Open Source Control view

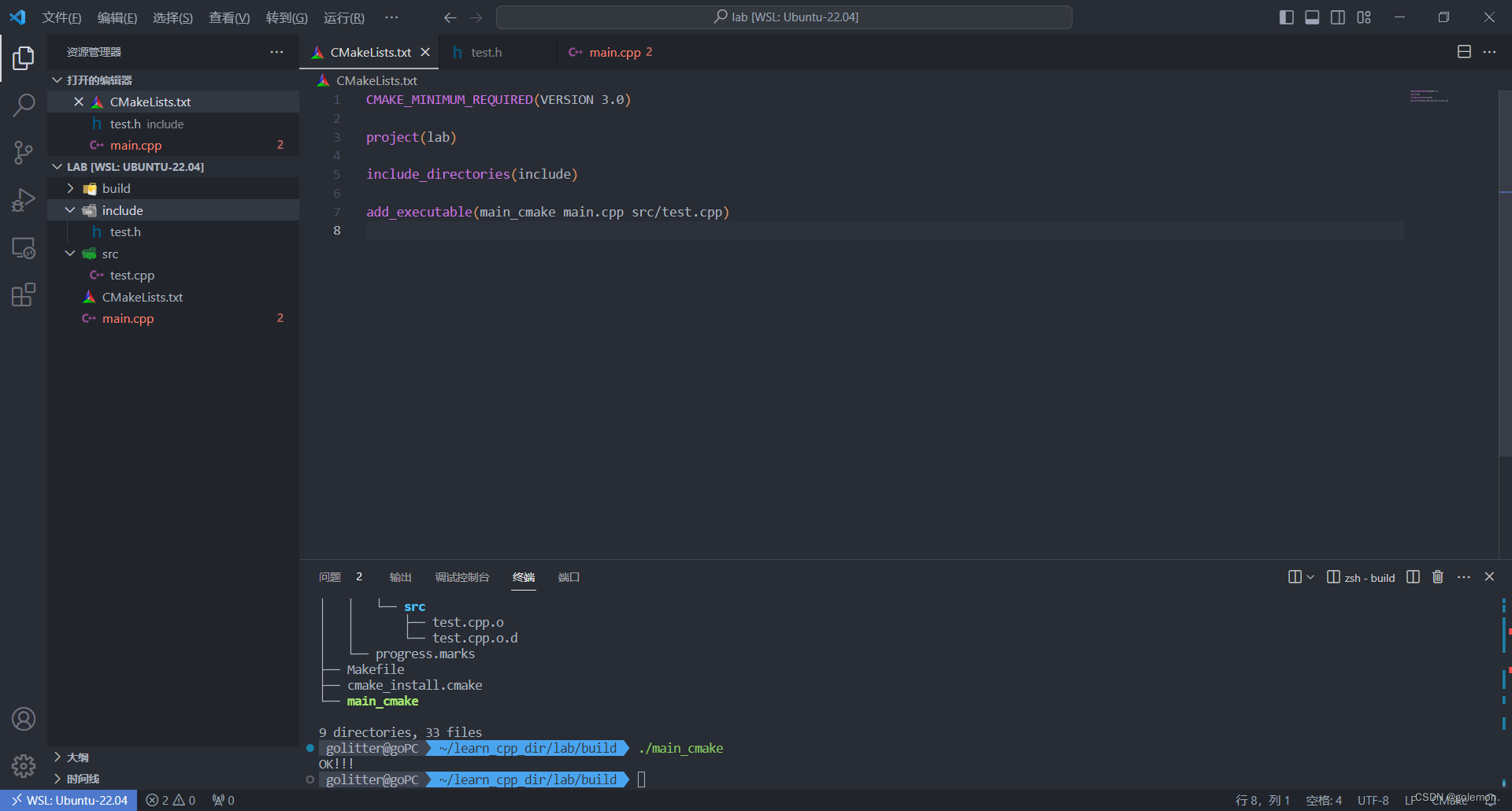pos(24,153)
